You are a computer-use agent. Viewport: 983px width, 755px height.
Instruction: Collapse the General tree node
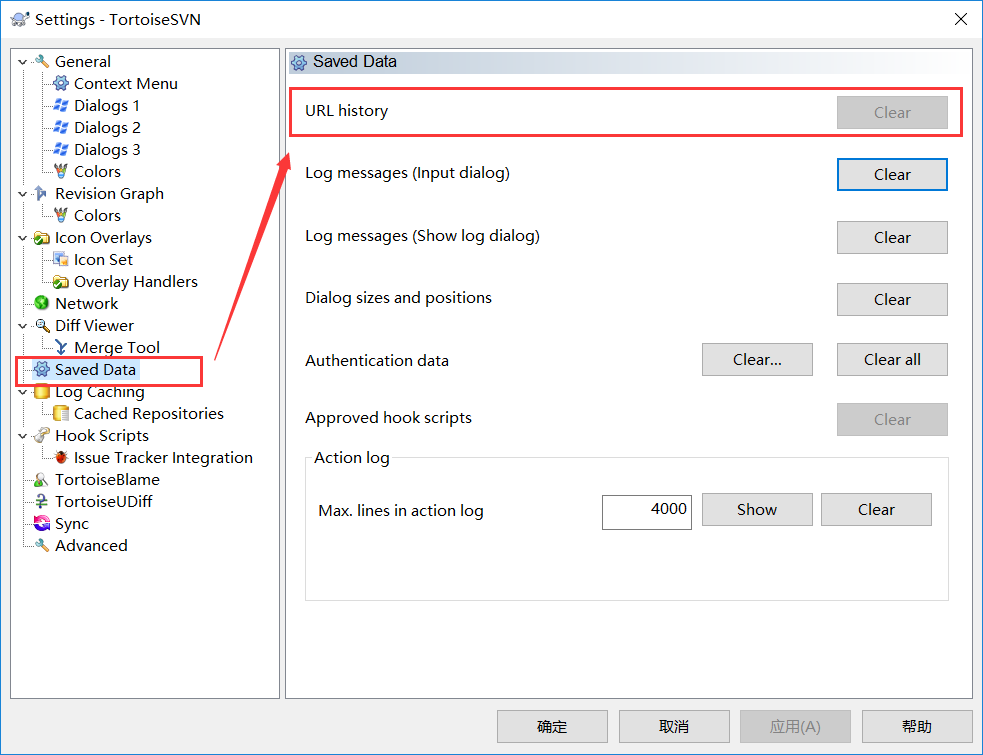(x=23, y=62)
